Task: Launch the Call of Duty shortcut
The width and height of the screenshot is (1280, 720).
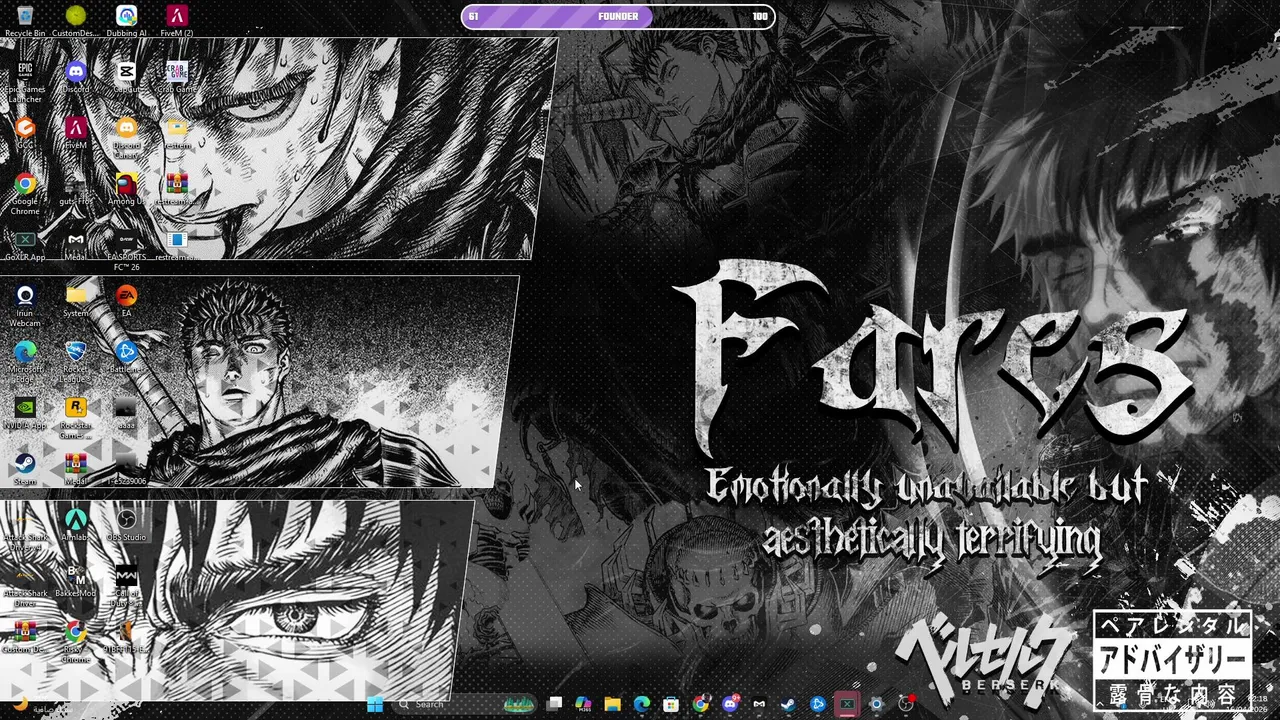Action: 126,585
